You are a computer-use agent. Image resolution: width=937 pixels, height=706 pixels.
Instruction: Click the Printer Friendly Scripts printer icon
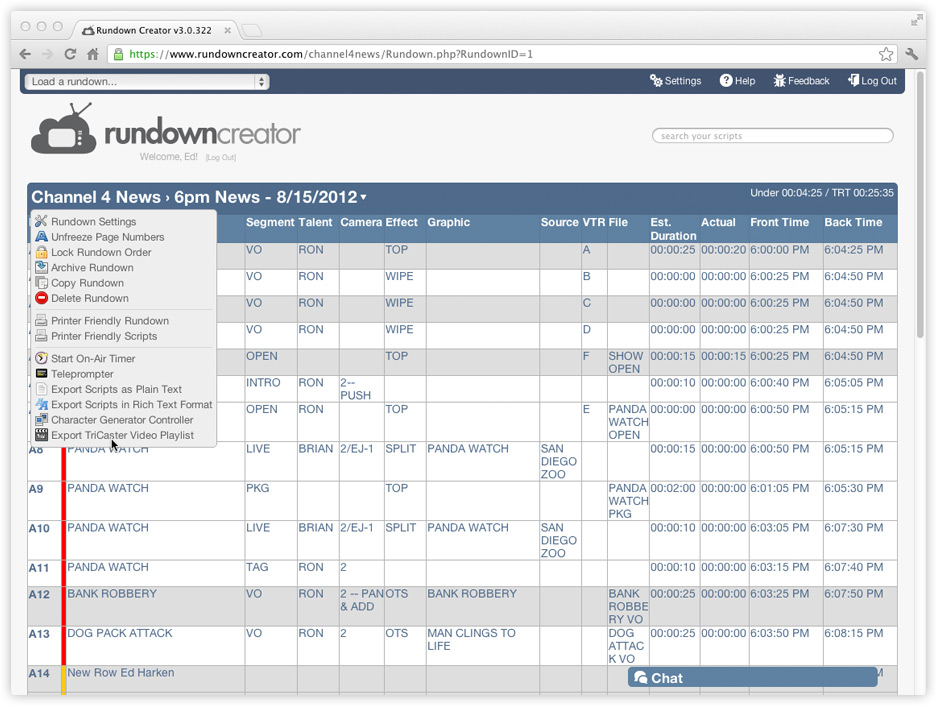pos(41,336)
